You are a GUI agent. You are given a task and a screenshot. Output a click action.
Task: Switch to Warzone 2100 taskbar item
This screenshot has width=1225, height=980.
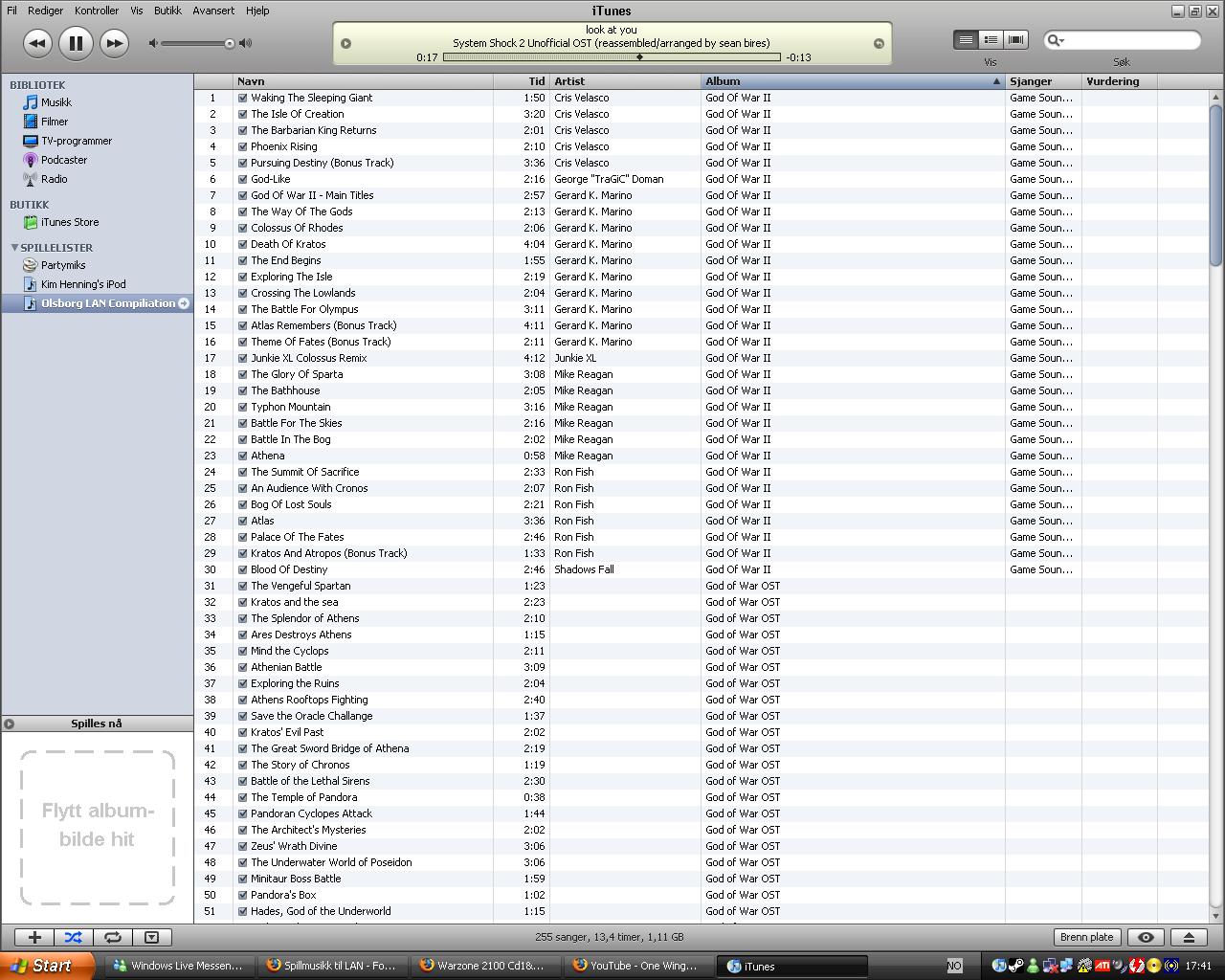tap(484, 966)
